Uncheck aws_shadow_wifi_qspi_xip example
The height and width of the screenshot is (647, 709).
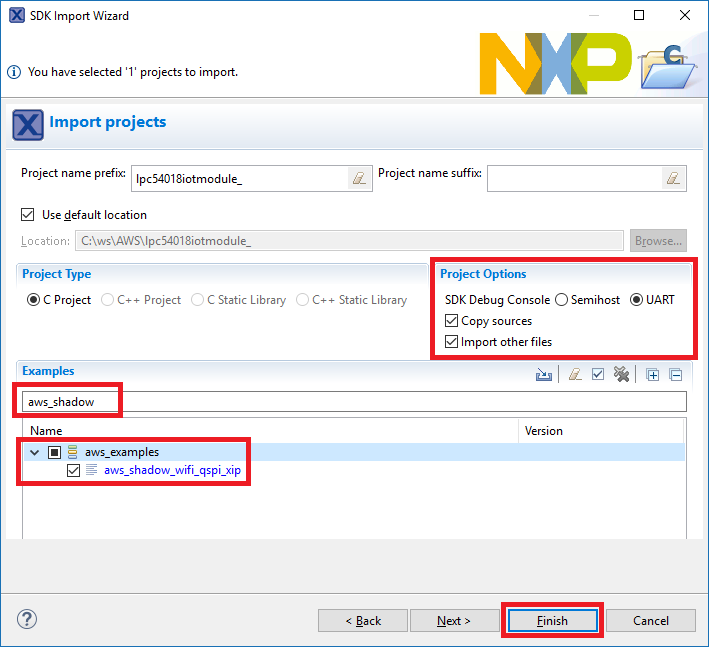[73, 470]
